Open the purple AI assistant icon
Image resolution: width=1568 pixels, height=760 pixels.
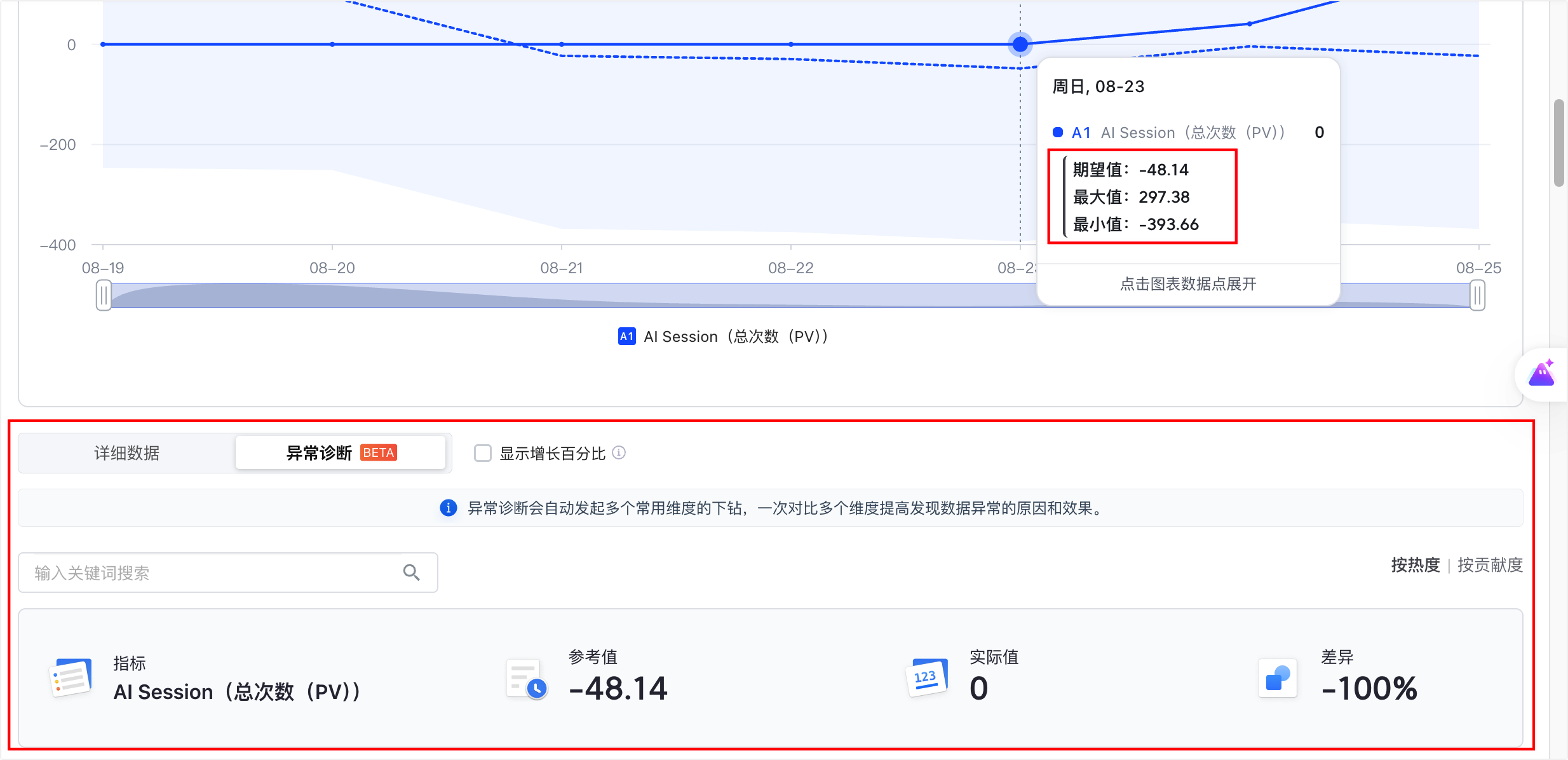tap(1542, 374)
